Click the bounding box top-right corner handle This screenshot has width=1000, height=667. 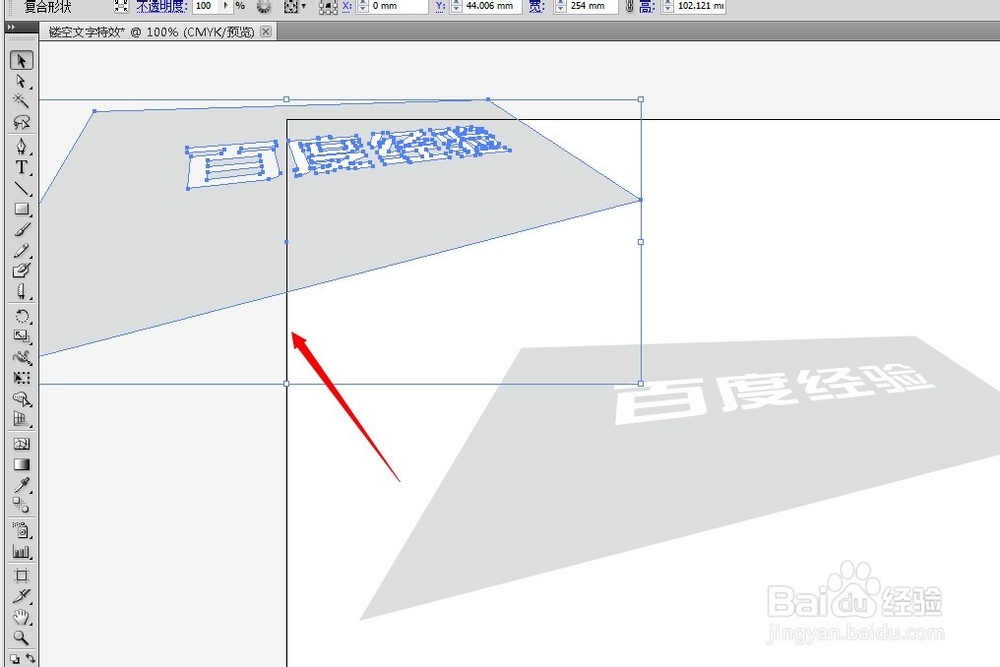[x=641, y=99]
